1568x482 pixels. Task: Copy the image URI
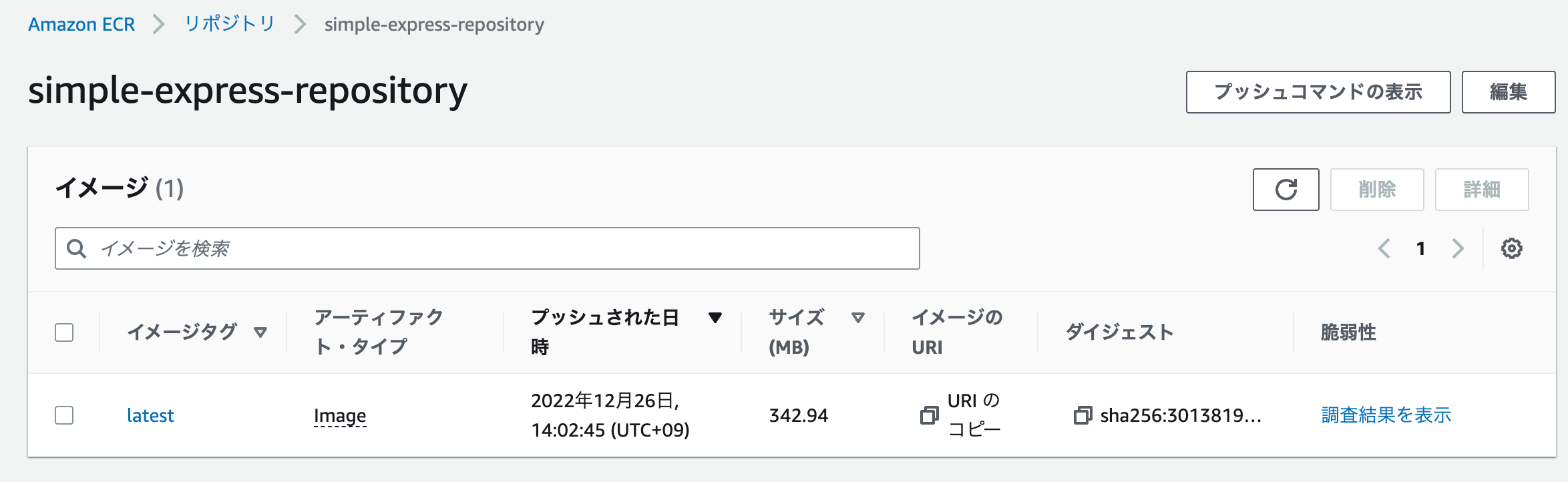(928, 415)
